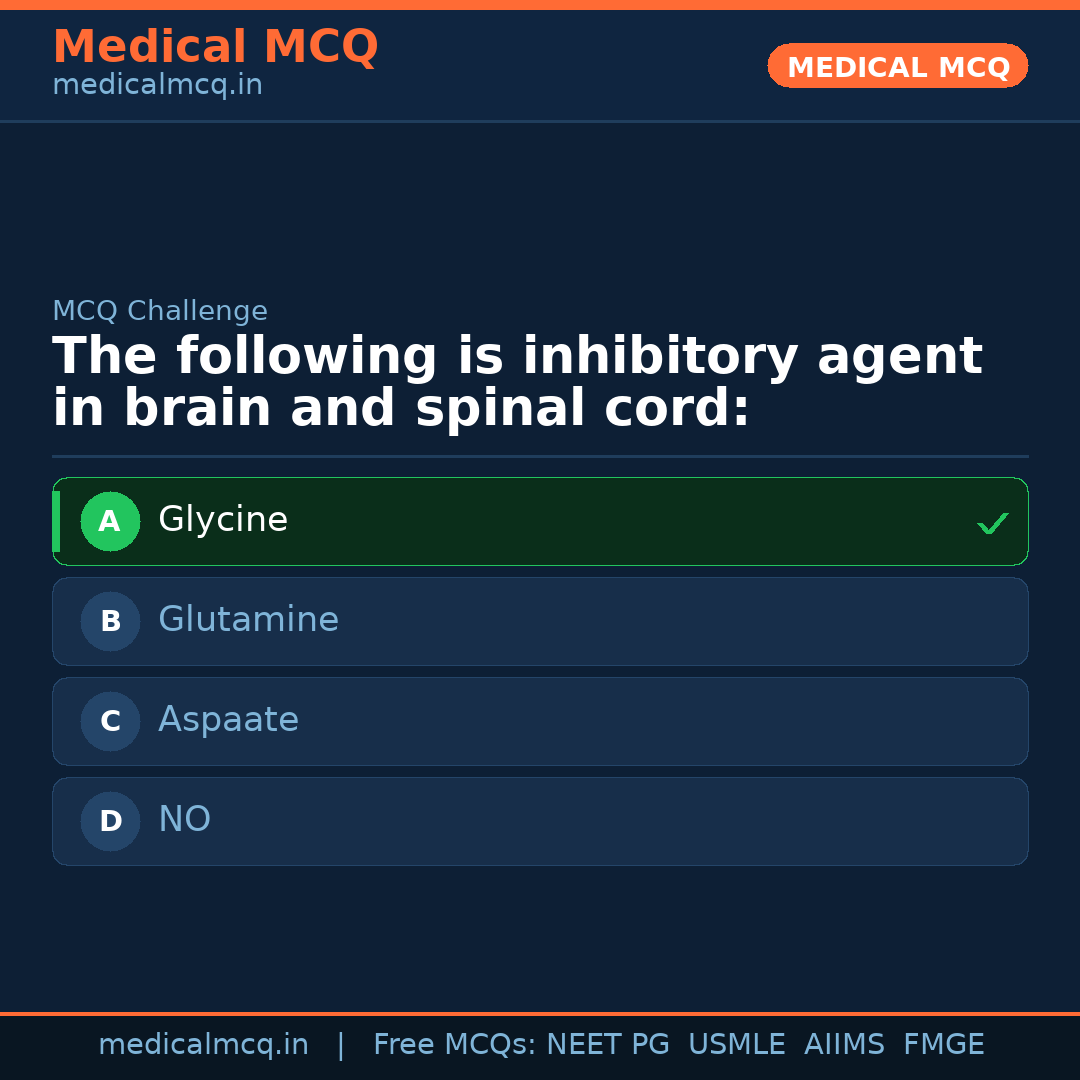Click the inhibitory agent question text
The image size is (1080, 1080).
(516, 383)
